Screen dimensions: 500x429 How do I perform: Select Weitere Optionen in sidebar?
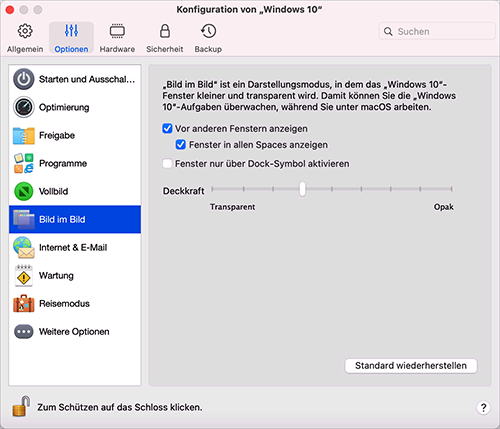75,332
